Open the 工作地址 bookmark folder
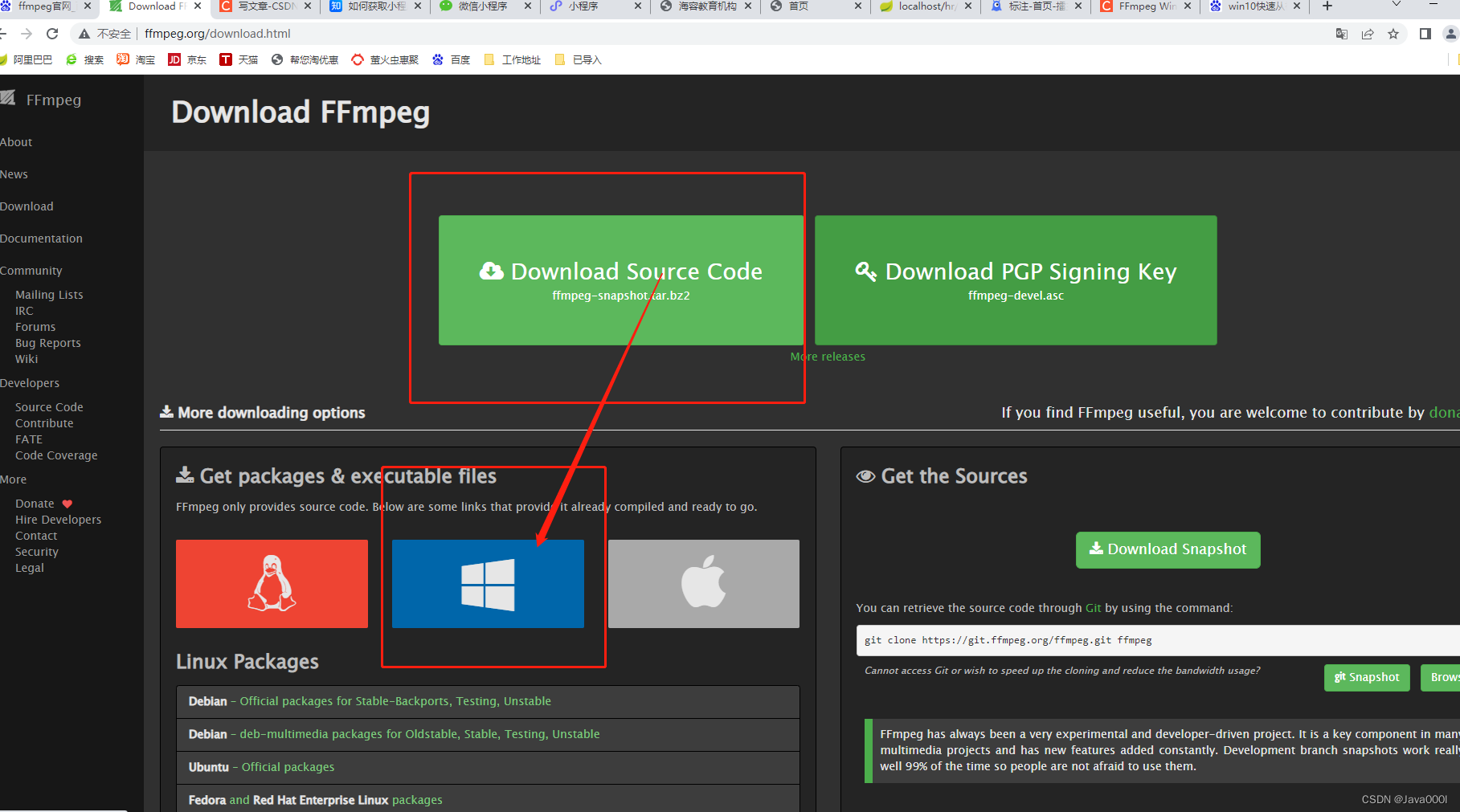The width and height of the screenshot is (1460, 812). point(512,59)
